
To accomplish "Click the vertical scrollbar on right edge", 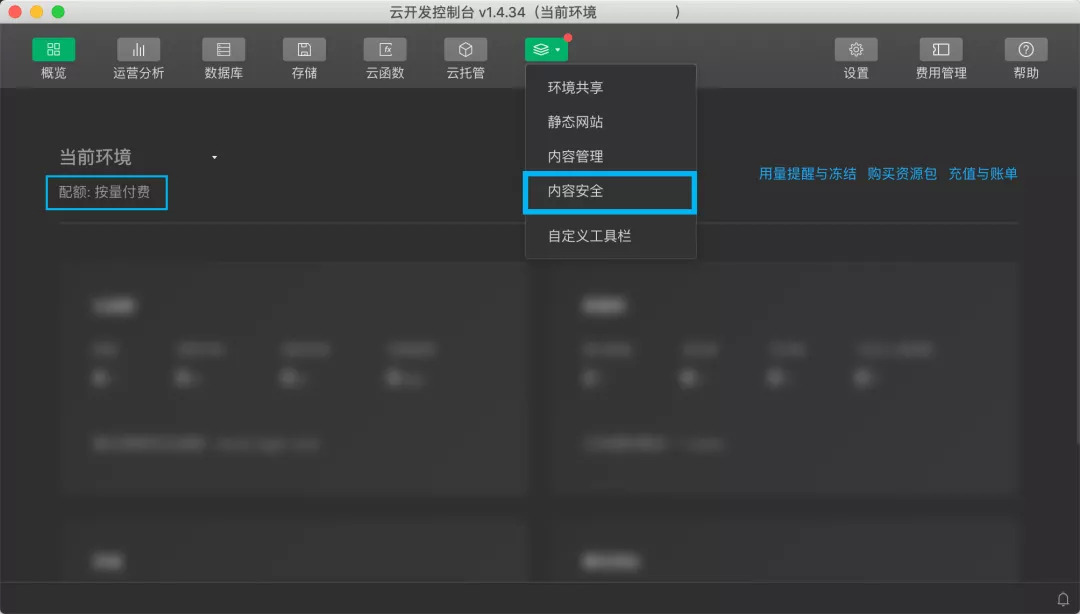I will click(x=1077, y=265).
